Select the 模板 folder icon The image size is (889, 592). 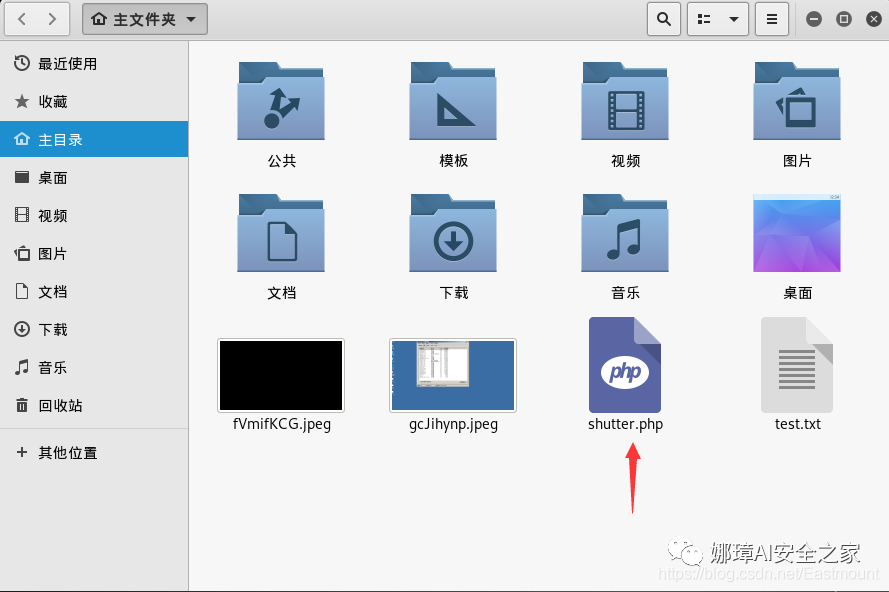pos(453,101)
